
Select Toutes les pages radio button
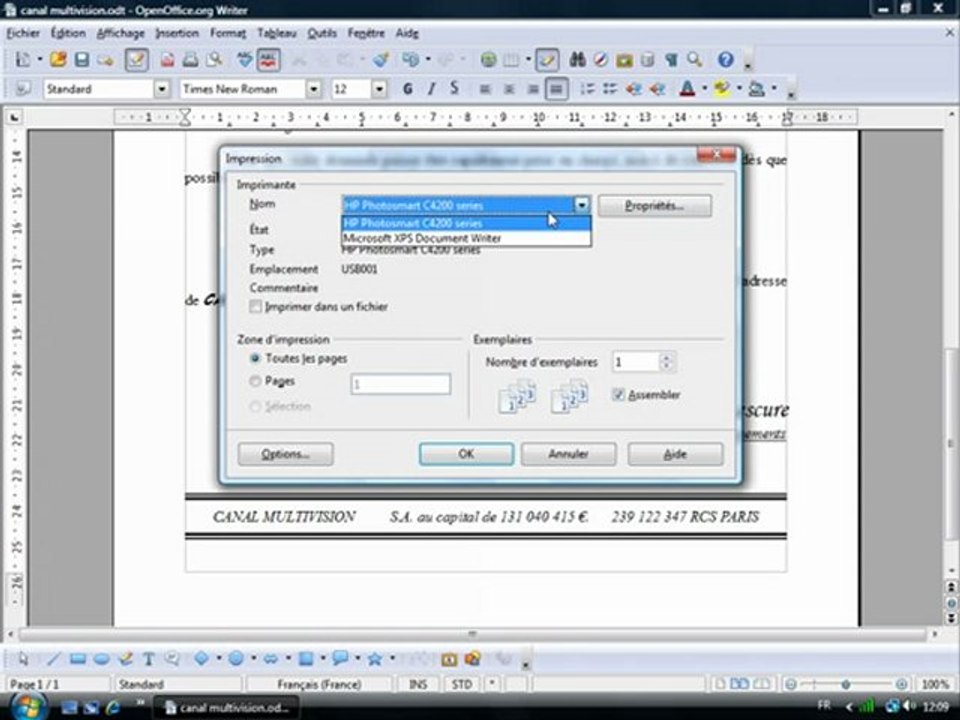click(x=255, y=358)
